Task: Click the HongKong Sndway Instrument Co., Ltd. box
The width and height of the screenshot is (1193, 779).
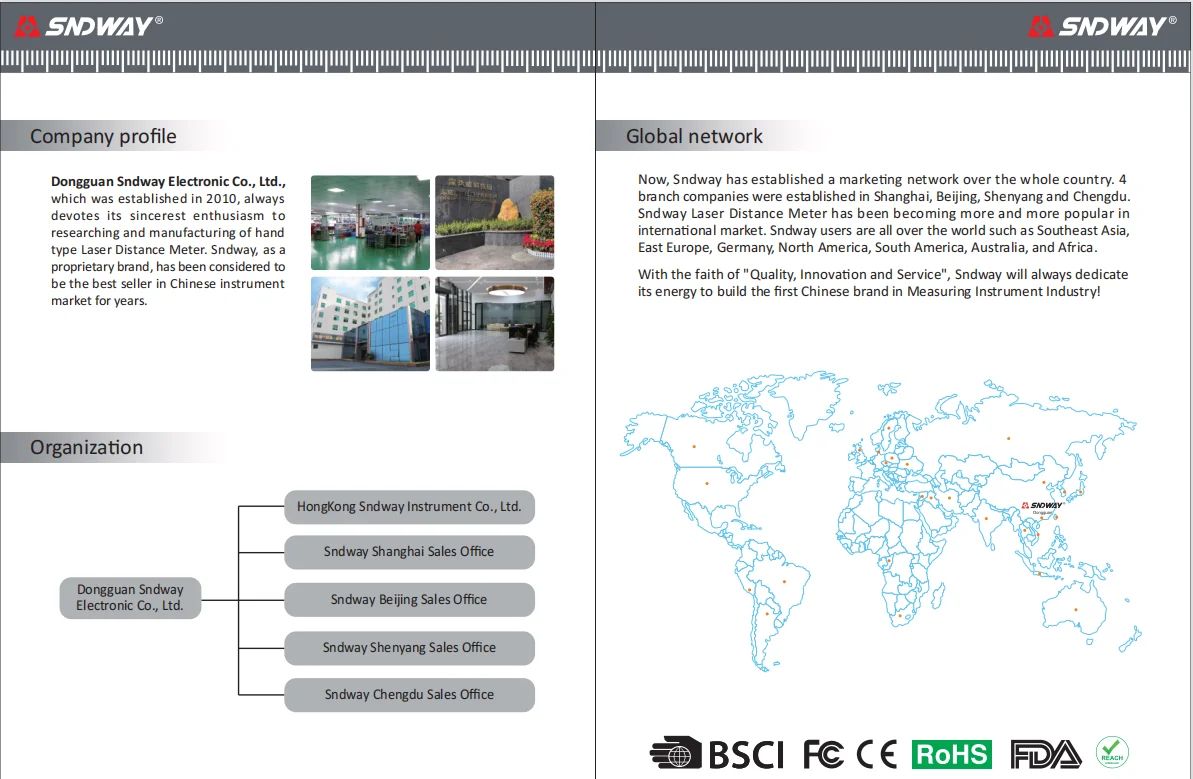Action: click(x=409, y=507)
